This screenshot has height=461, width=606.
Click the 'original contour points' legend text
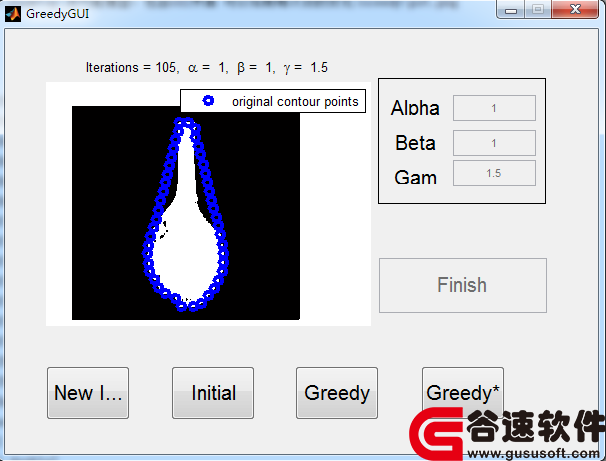coord(295,101)
